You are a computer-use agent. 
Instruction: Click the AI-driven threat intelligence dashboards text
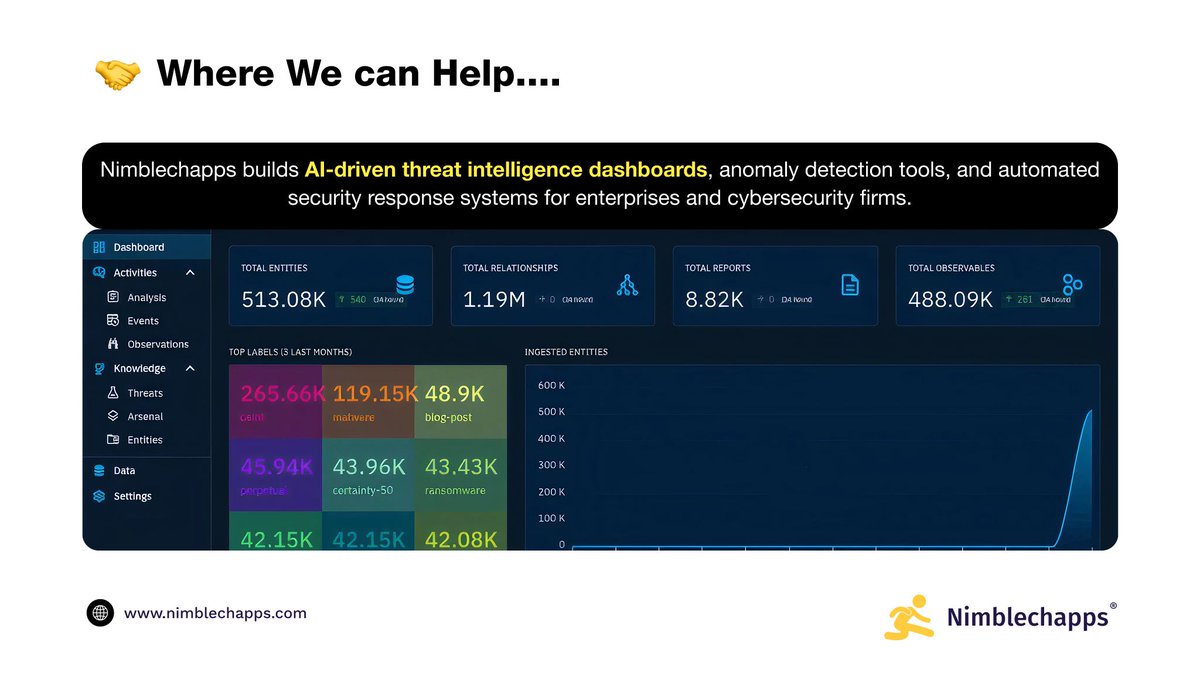coord(506,170)
